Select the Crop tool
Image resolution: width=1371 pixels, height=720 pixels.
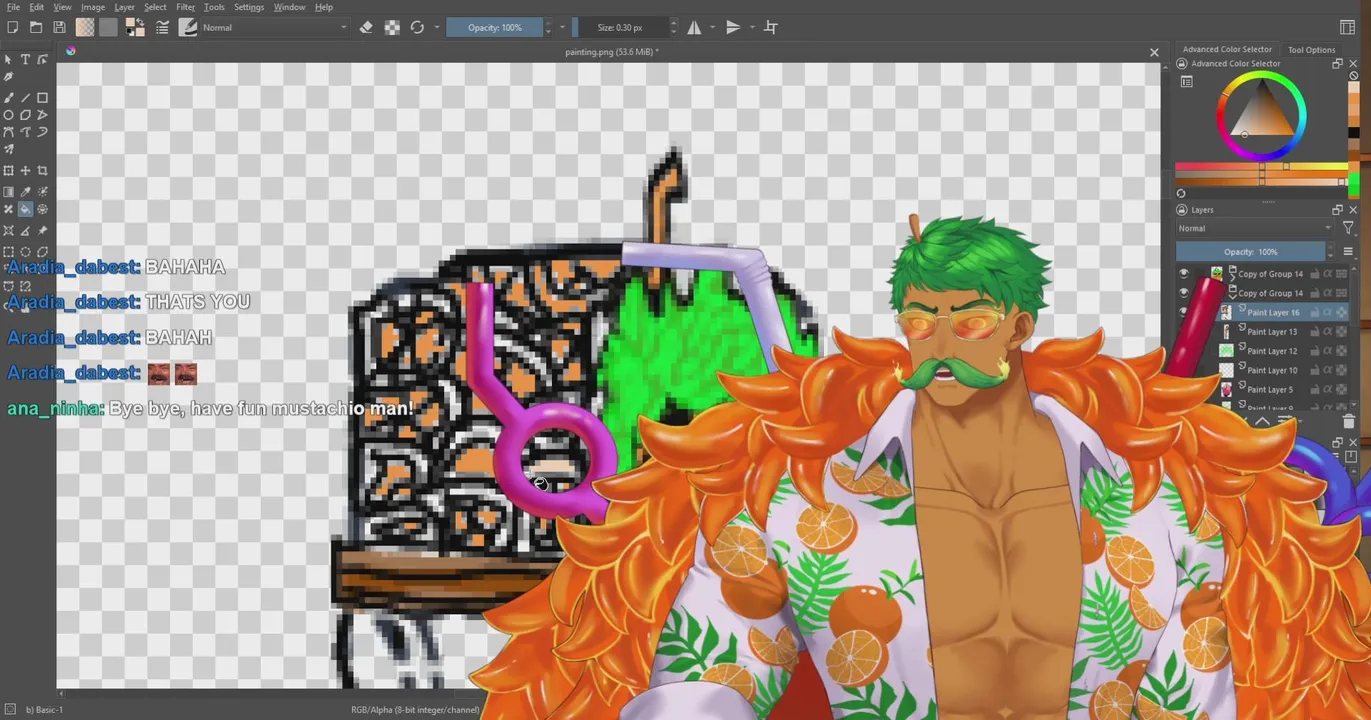click(42, 171)
